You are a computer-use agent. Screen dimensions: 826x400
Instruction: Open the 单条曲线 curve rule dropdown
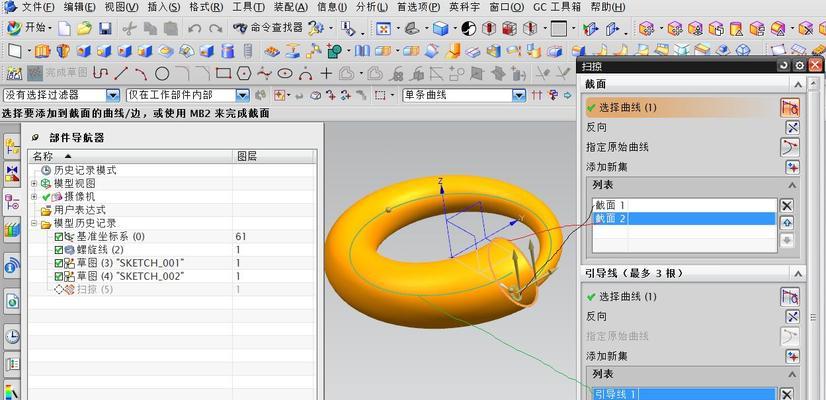click(x=519, y=95)
